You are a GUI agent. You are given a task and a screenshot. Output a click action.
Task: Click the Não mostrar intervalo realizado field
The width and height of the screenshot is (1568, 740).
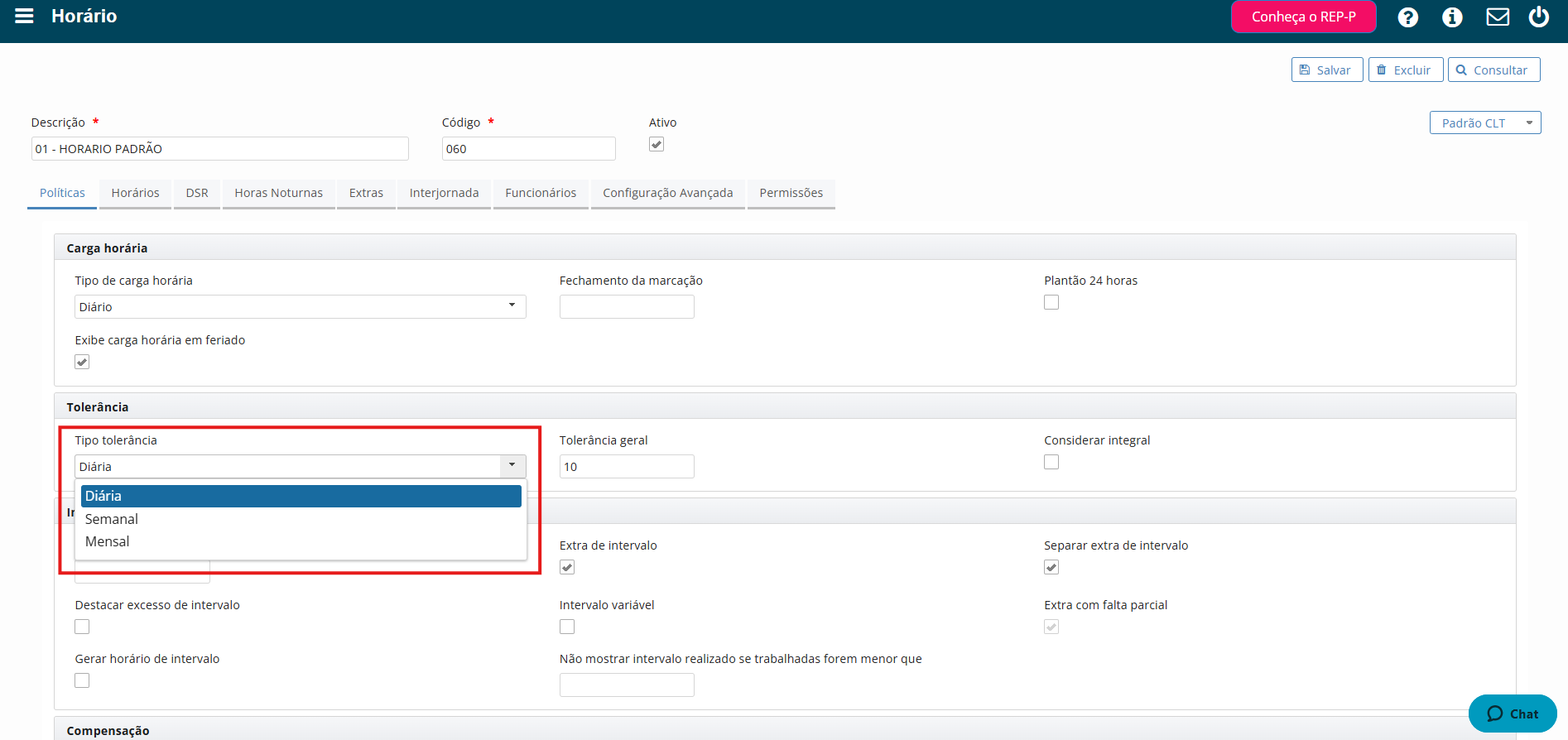tap(627, 685)
